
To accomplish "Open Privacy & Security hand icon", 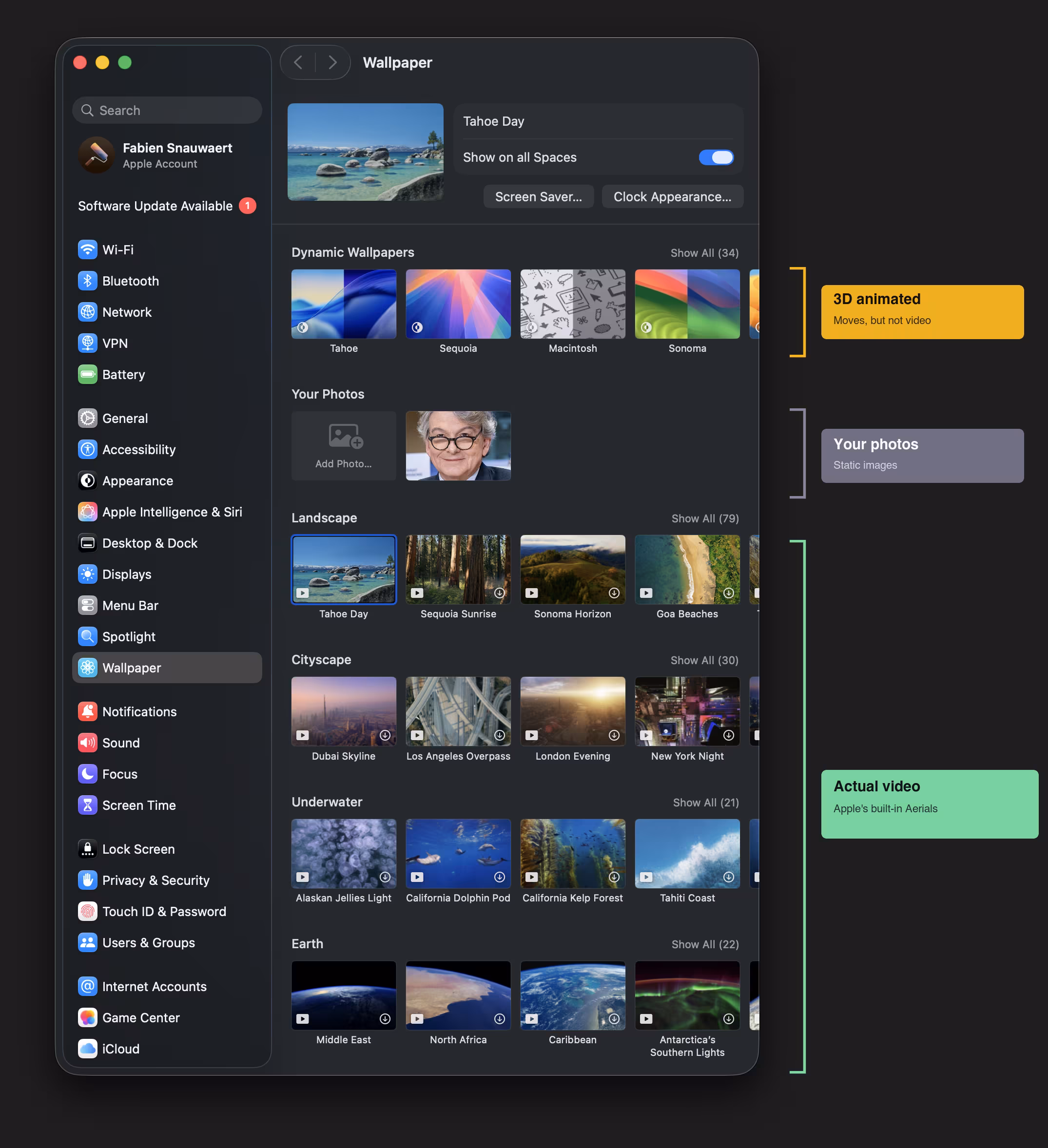I will (x=87, y=881).
